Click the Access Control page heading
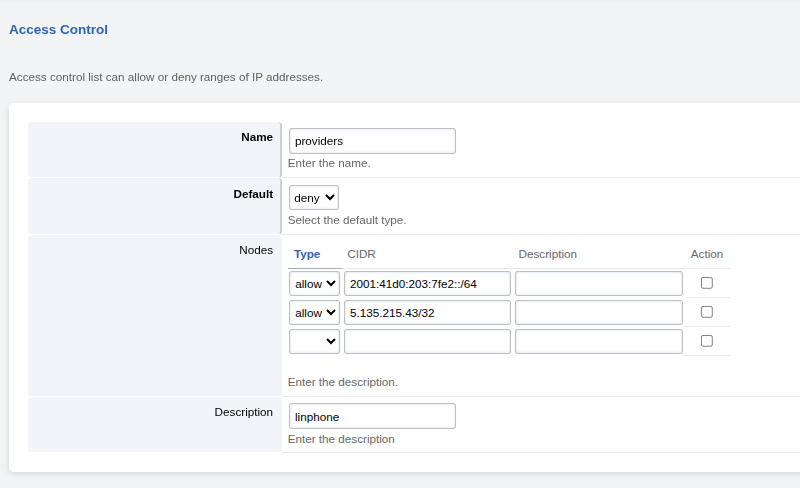This screenshot has height=488, width=800. 58,30
